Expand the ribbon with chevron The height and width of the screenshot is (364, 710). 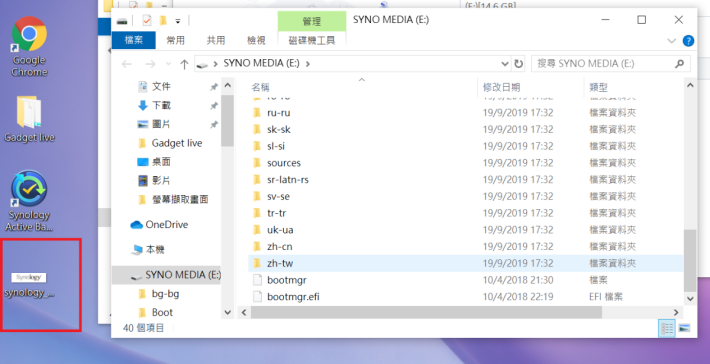click(671, 41)
